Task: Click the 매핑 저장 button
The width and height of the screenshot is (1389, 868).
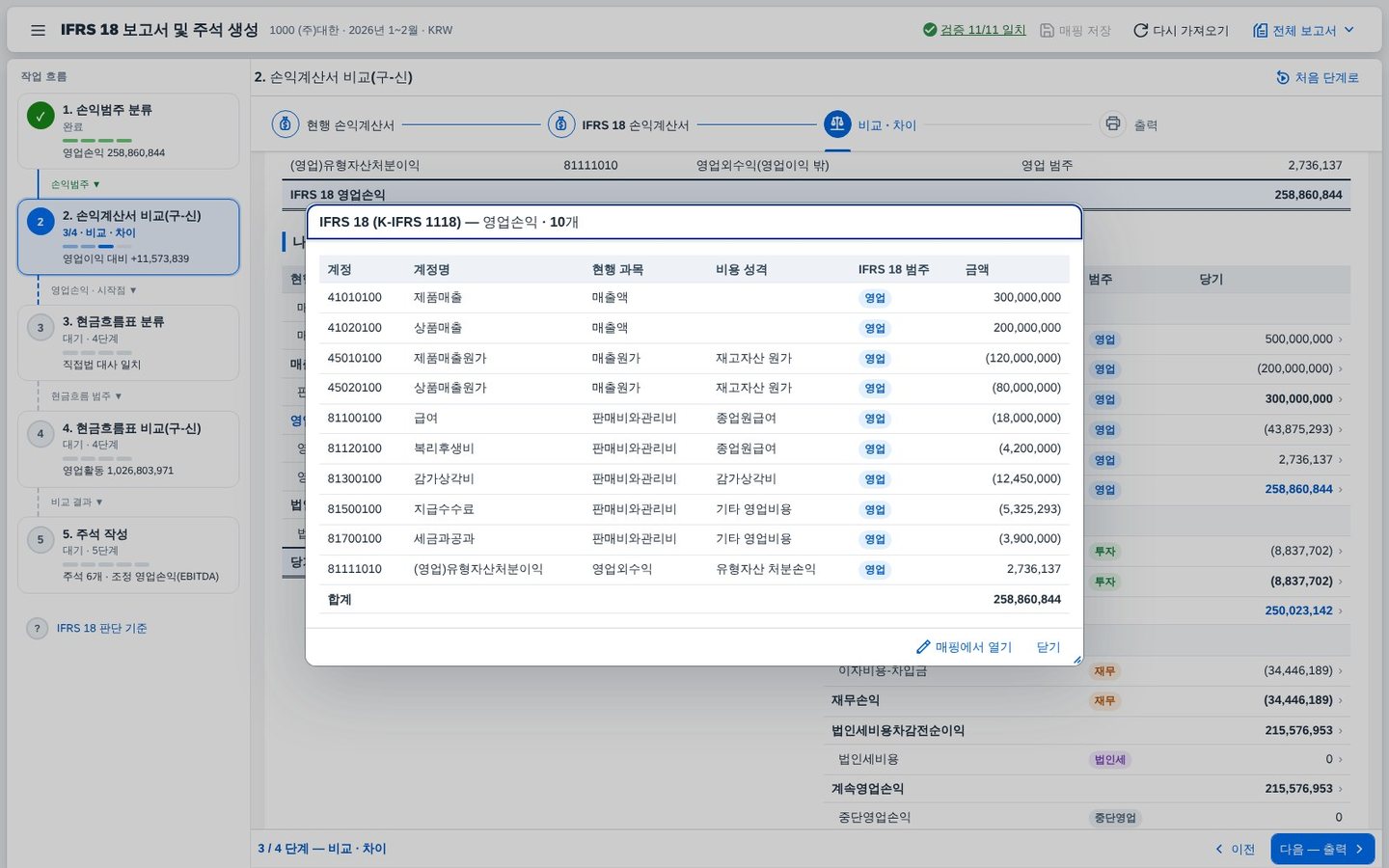Action: (1076, 30)
